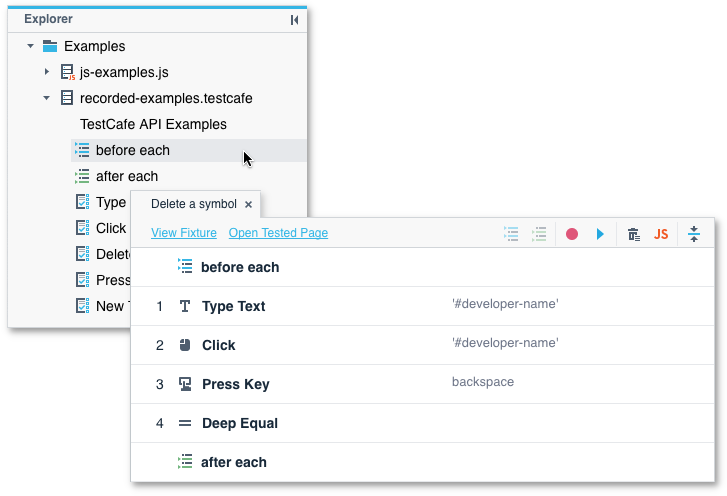Select action 4 Deep Equal

pos(422,423)
